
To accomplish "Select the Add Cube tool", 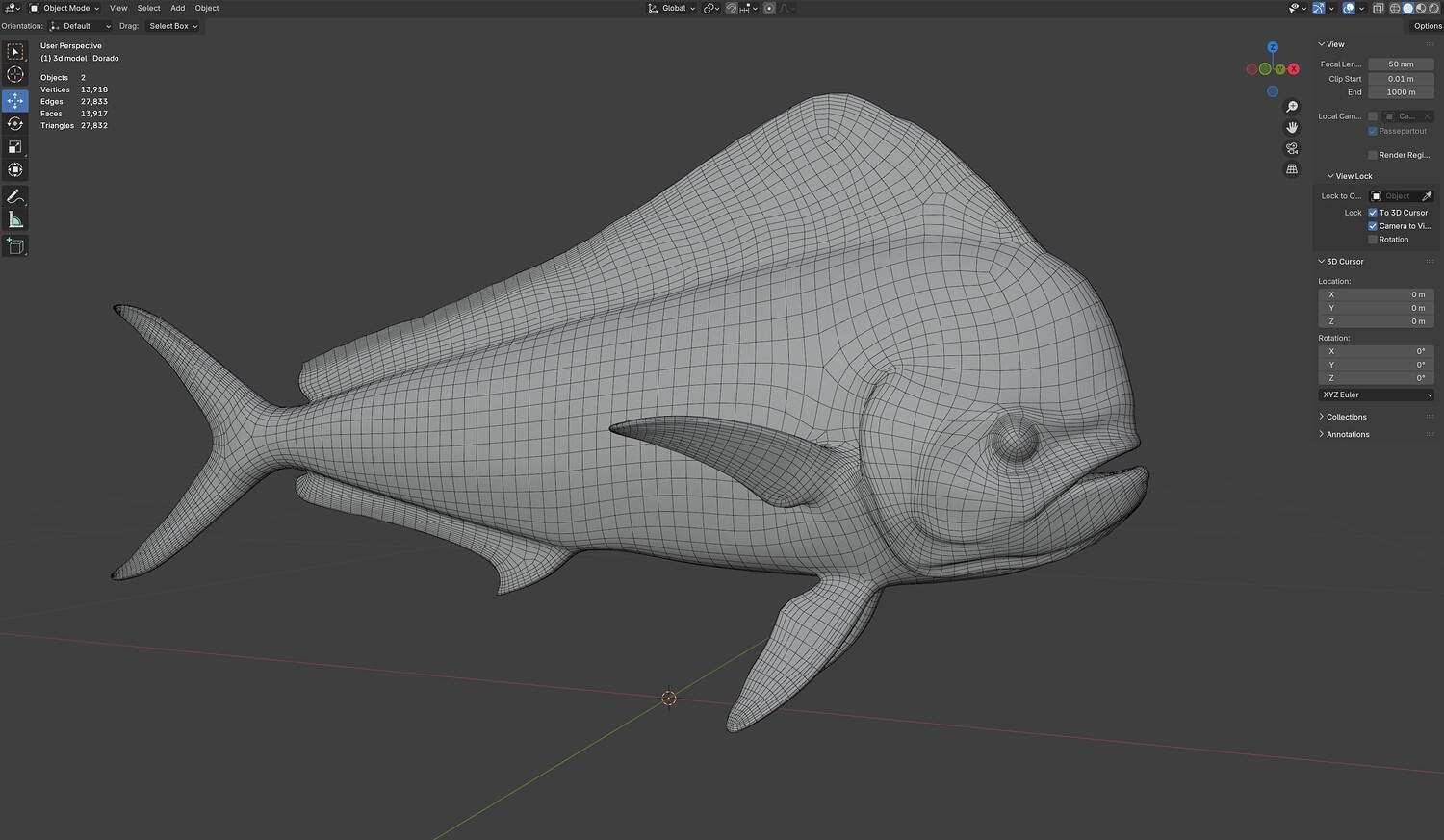I will tap(15, 246).
